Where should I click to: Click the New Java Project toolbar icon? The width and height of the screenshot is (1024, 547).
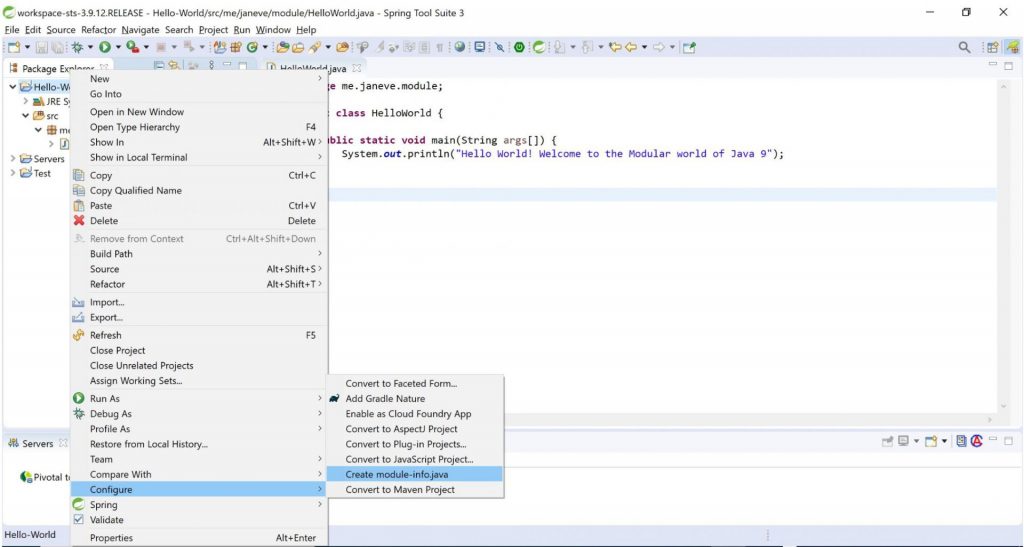coord(220,47)
